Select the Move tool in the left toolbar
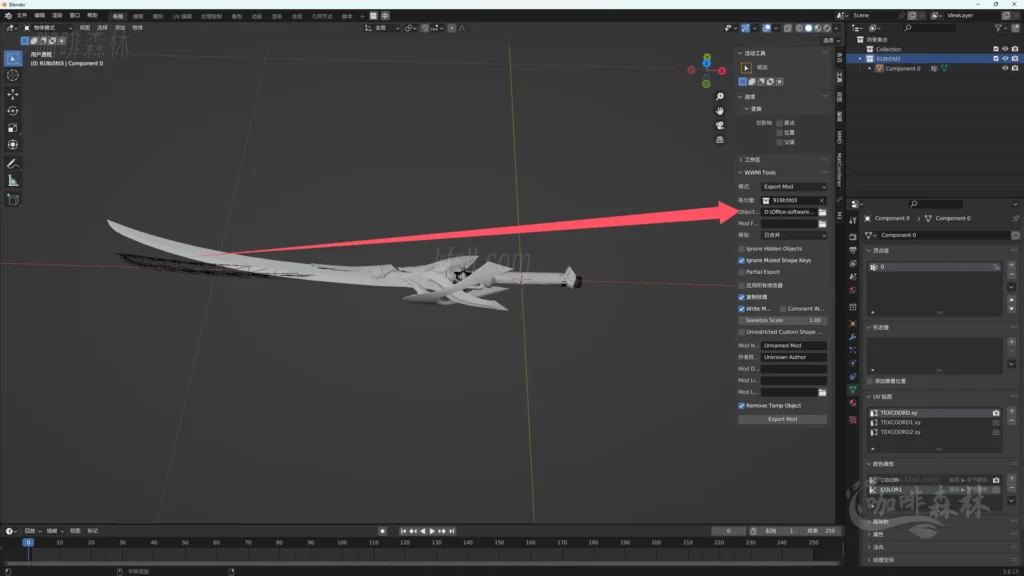The image size is (1024, 576). click(13, 94)
